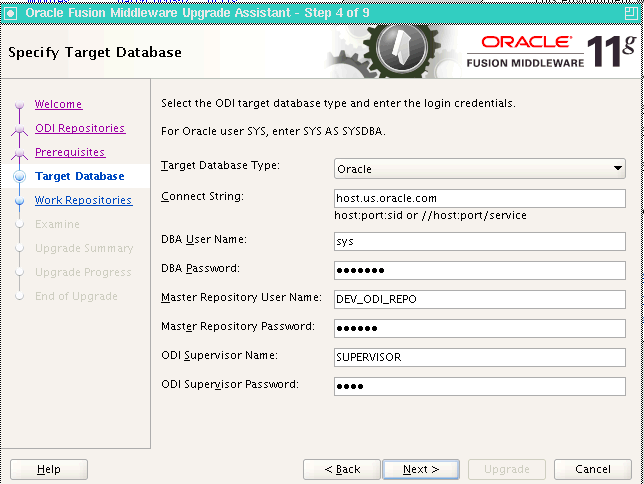644x484 pixels.
Task: Click the Prerequisites step bullet icon
Action: pyautogui.click(x=19, y=153)
